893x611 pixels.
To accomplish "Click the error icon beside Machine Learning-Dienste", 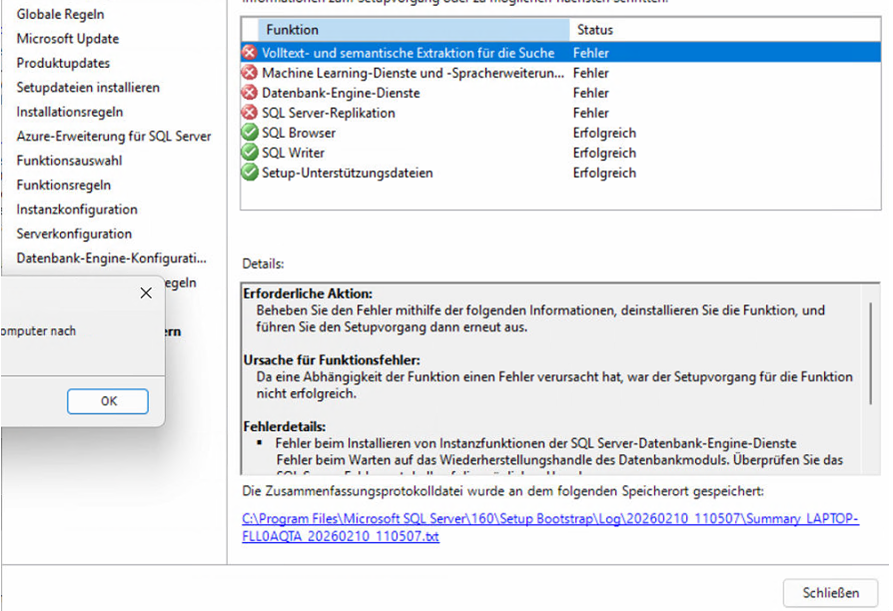I will click(250, 73).
